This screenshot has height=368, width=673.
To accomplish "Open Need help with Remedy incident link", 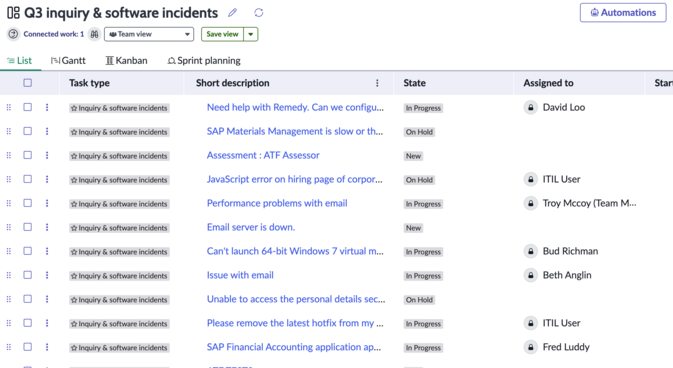I will tap(295, 107).
